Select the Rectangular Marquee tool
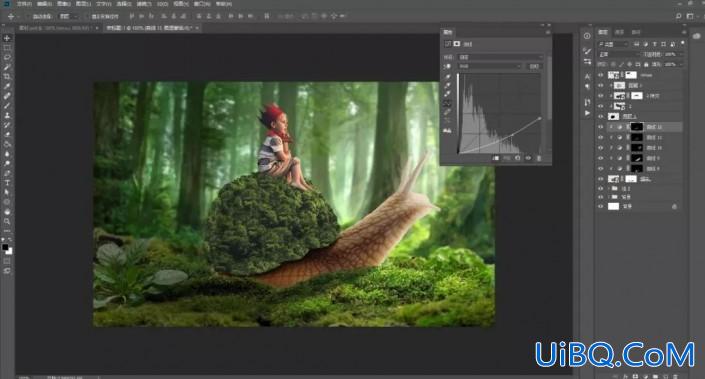Screen dimensions: 705x379 click(x=7, y=48)
